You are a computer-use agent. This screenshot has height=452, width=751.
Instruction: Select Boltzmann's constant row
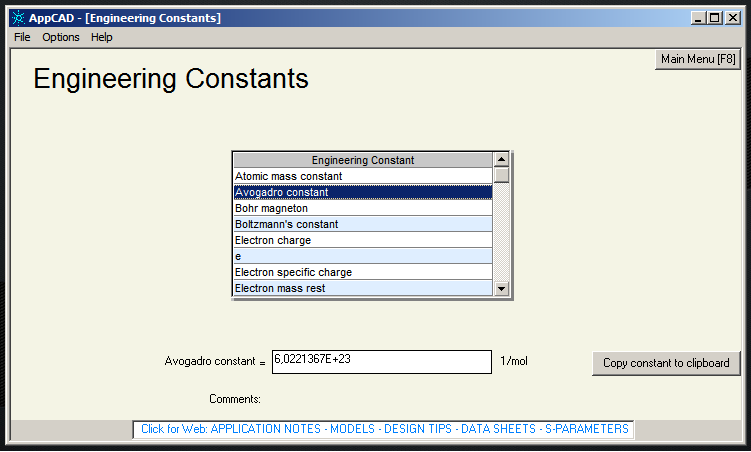[x=362, y=224]
